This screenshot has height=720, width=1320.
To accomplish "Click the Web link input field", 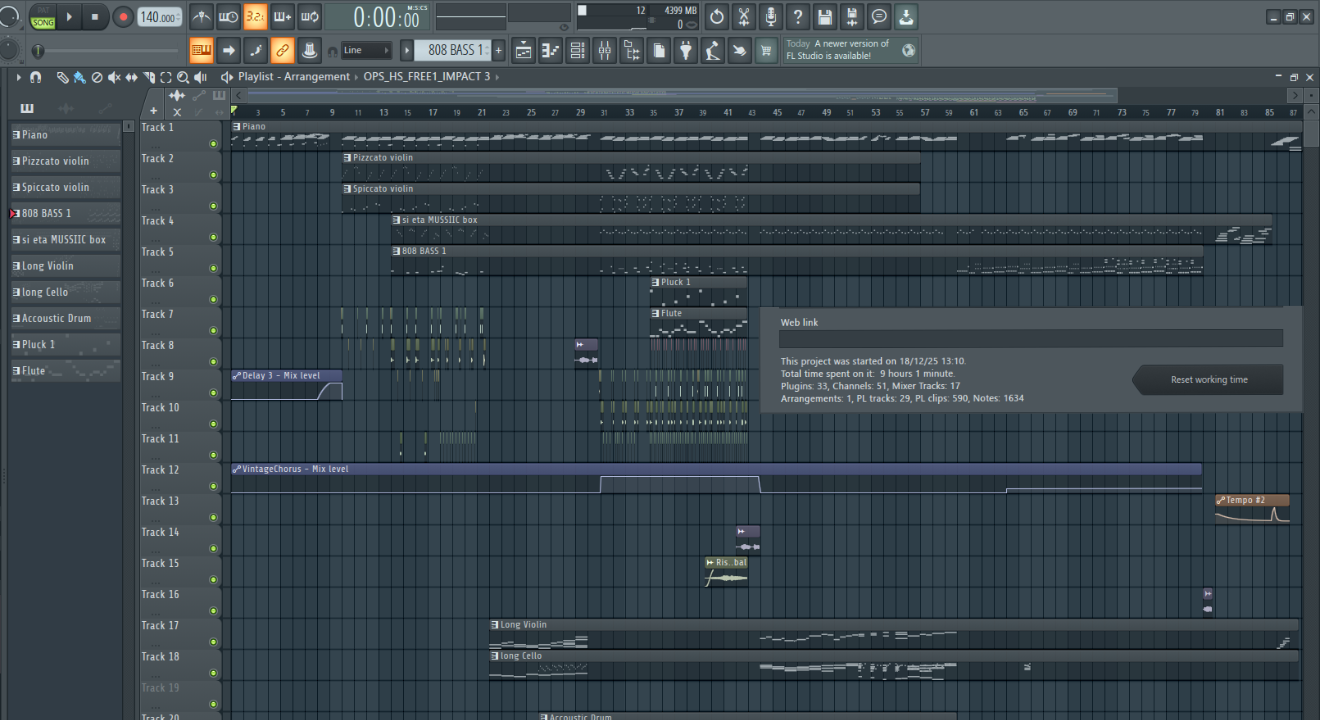I will tap(1031, 338).
